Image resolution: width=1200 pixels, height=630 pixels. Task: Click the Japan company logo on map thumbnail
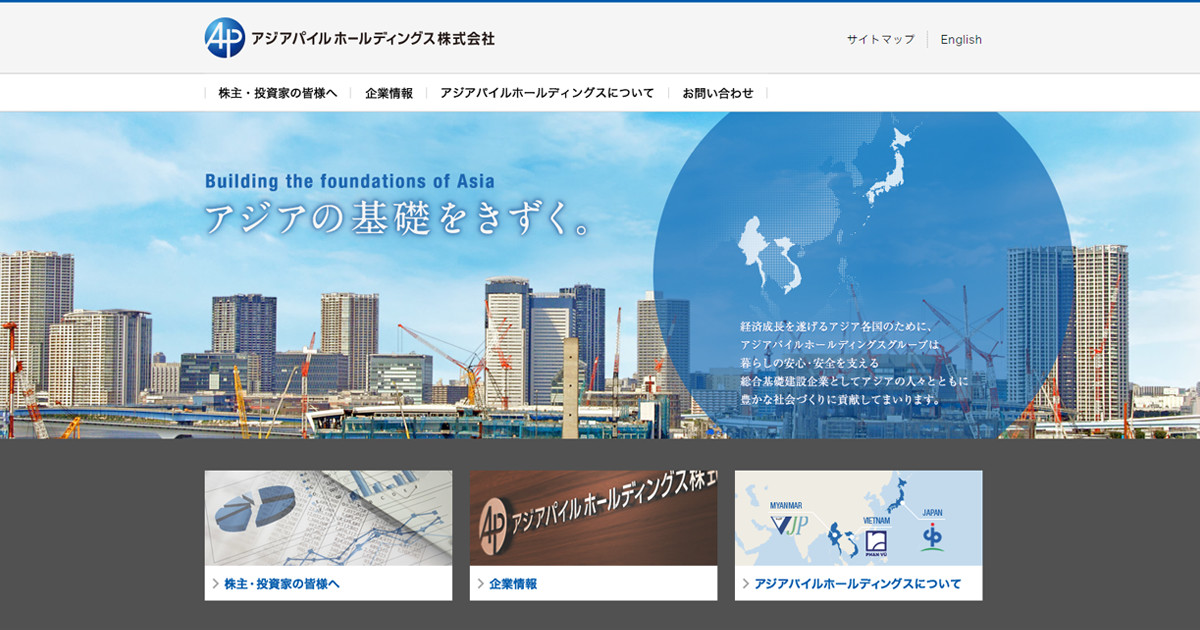coord(932,538)
